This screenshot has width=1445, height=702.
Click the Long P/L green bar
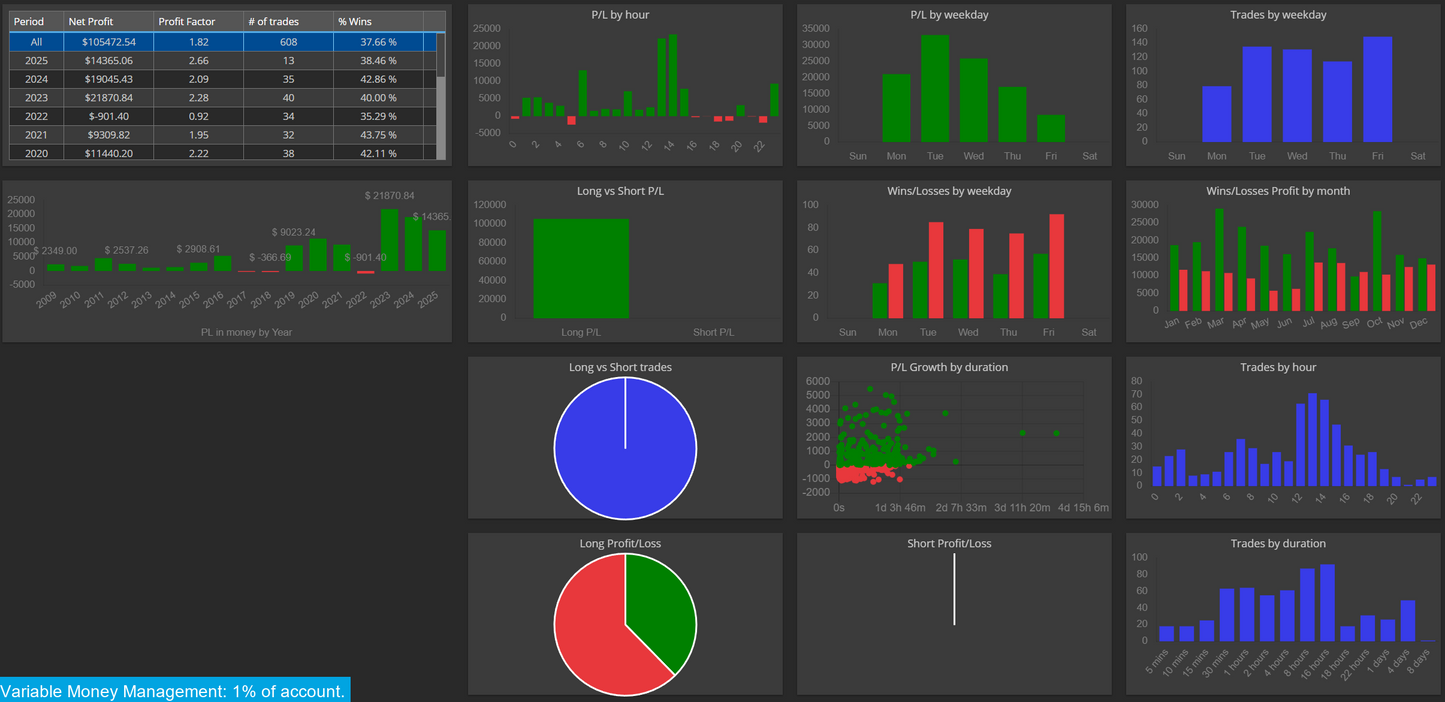click(581, 268)
